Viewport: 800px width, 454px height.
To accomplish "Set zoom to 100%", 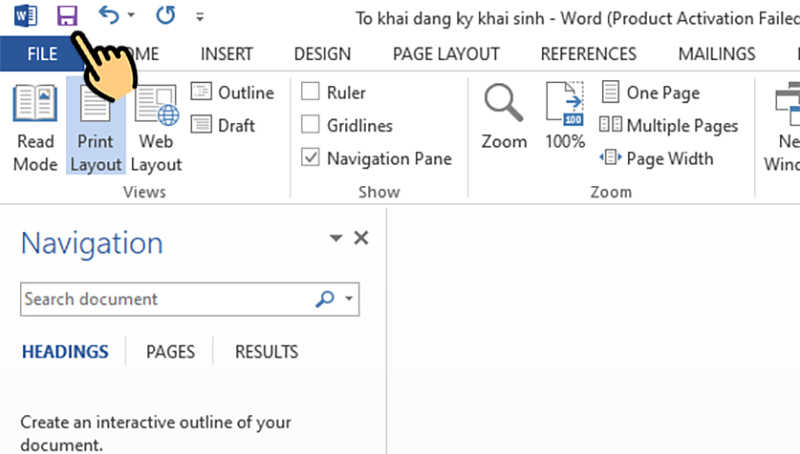I will coord(565,116).
